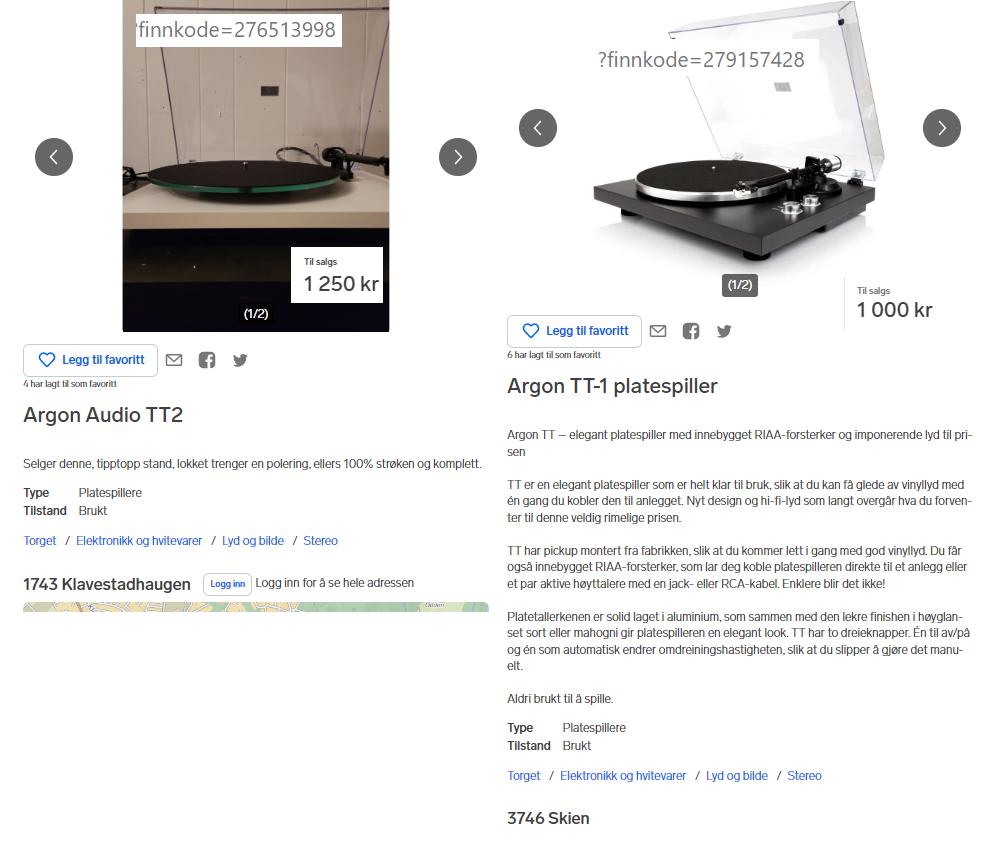Open Stereo category under Argon TT-1 listing
Viewport: 992px width, 841px height.
[x=804, y=776]
